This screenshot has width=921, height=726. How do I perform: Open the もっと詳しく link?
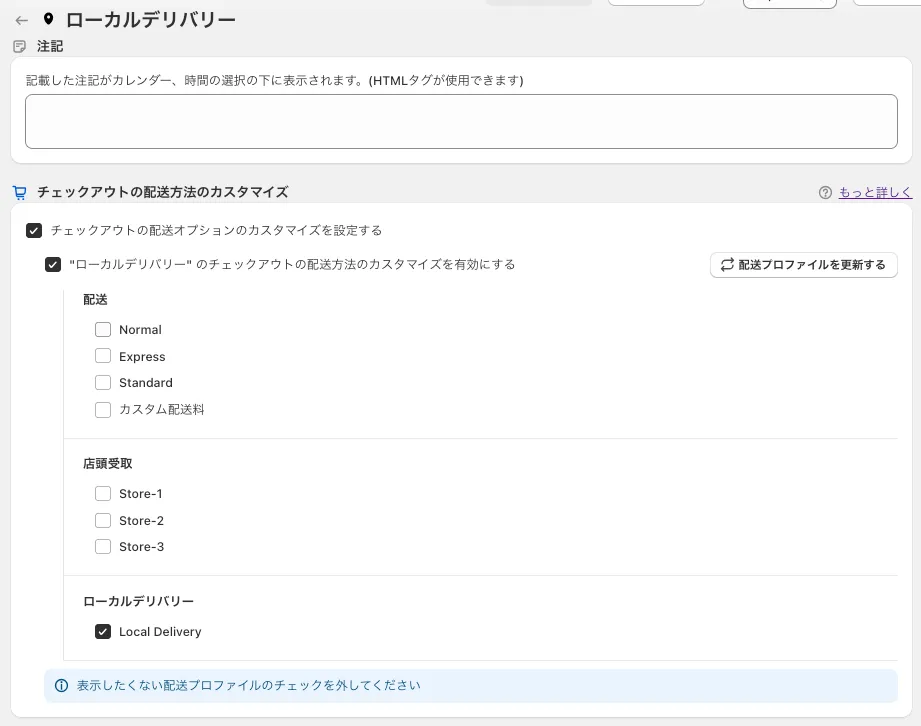pyautogui.click(x=875, y=193)
